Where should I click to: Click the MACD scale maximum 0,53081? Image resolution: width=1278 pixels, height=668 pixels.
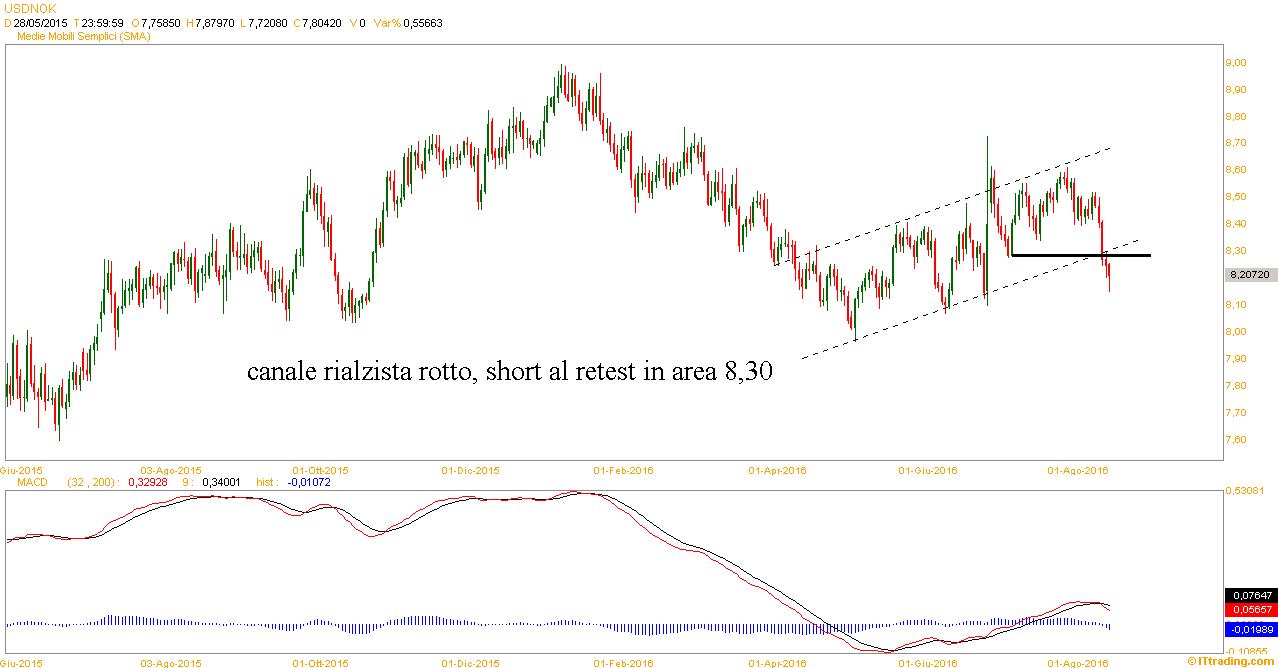(1246, 491)
